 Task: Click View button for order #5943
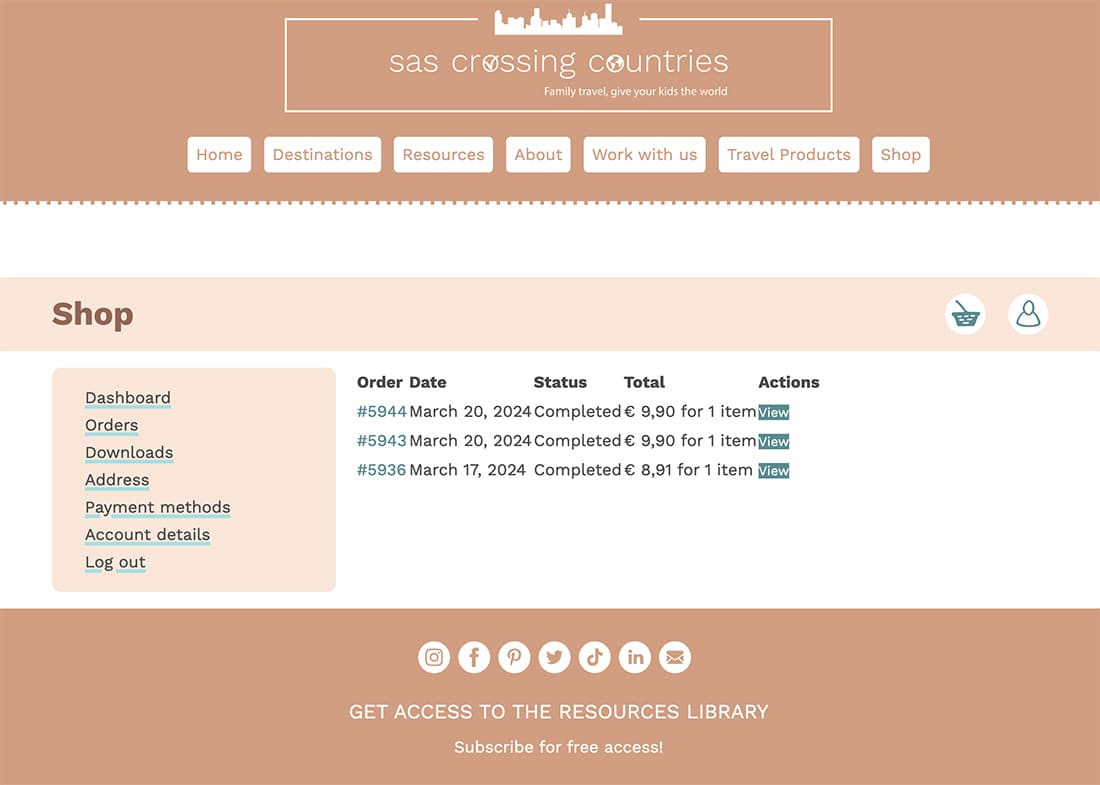pyautogui.click(x=774, y=441)
